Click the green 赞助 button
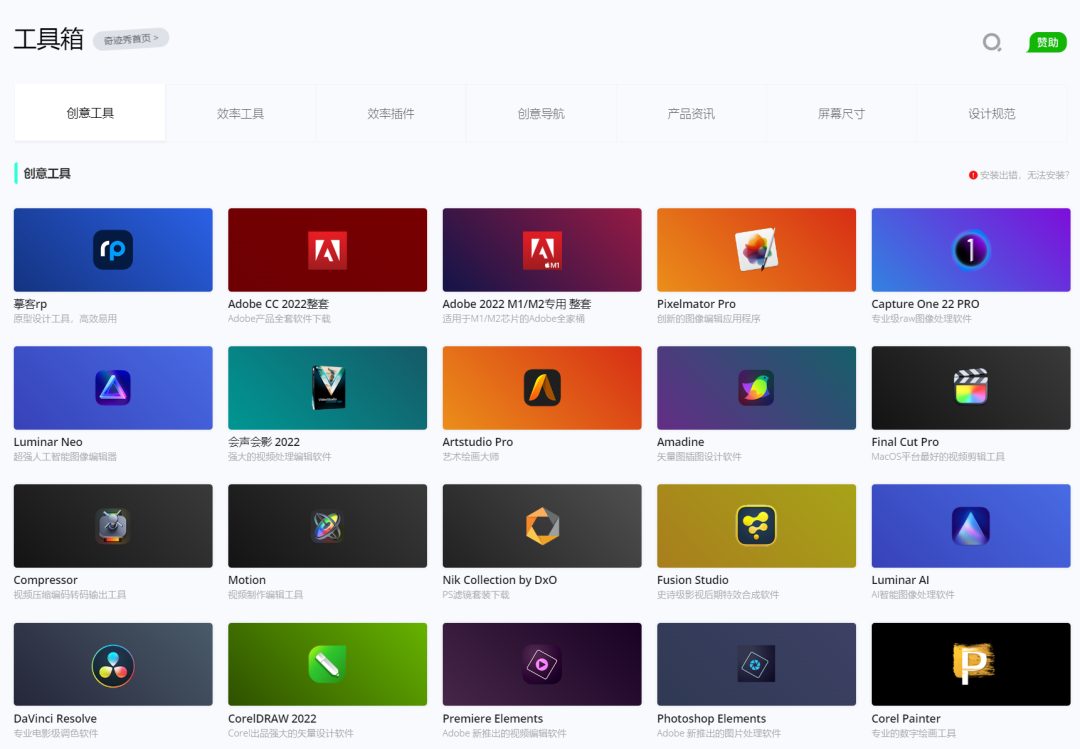Screen dimensions: 1080x749 [x=1047, y=43]
